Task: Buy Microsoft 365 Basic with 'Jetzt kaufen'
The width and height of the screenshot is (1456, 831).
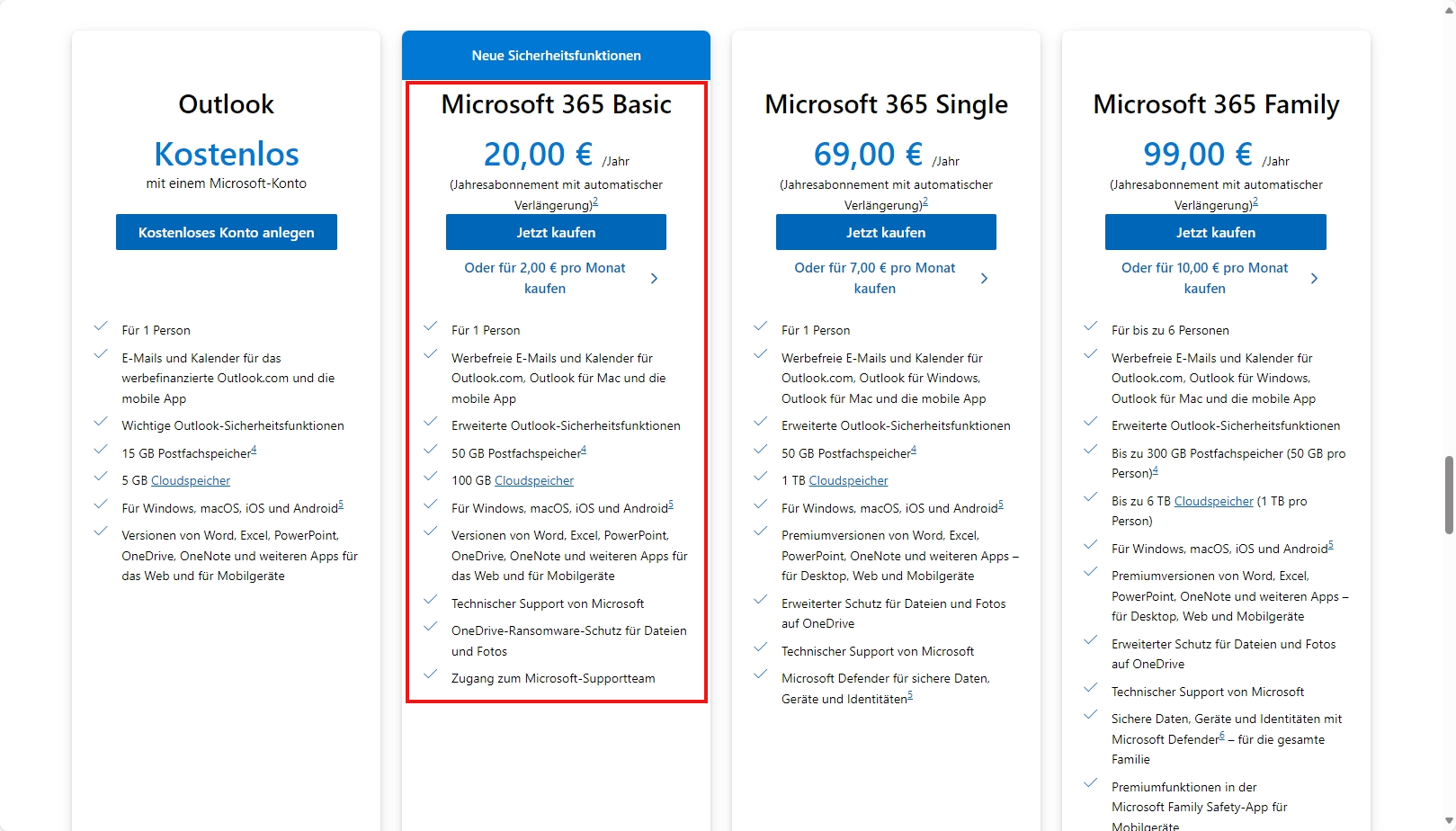Action: 556,232
